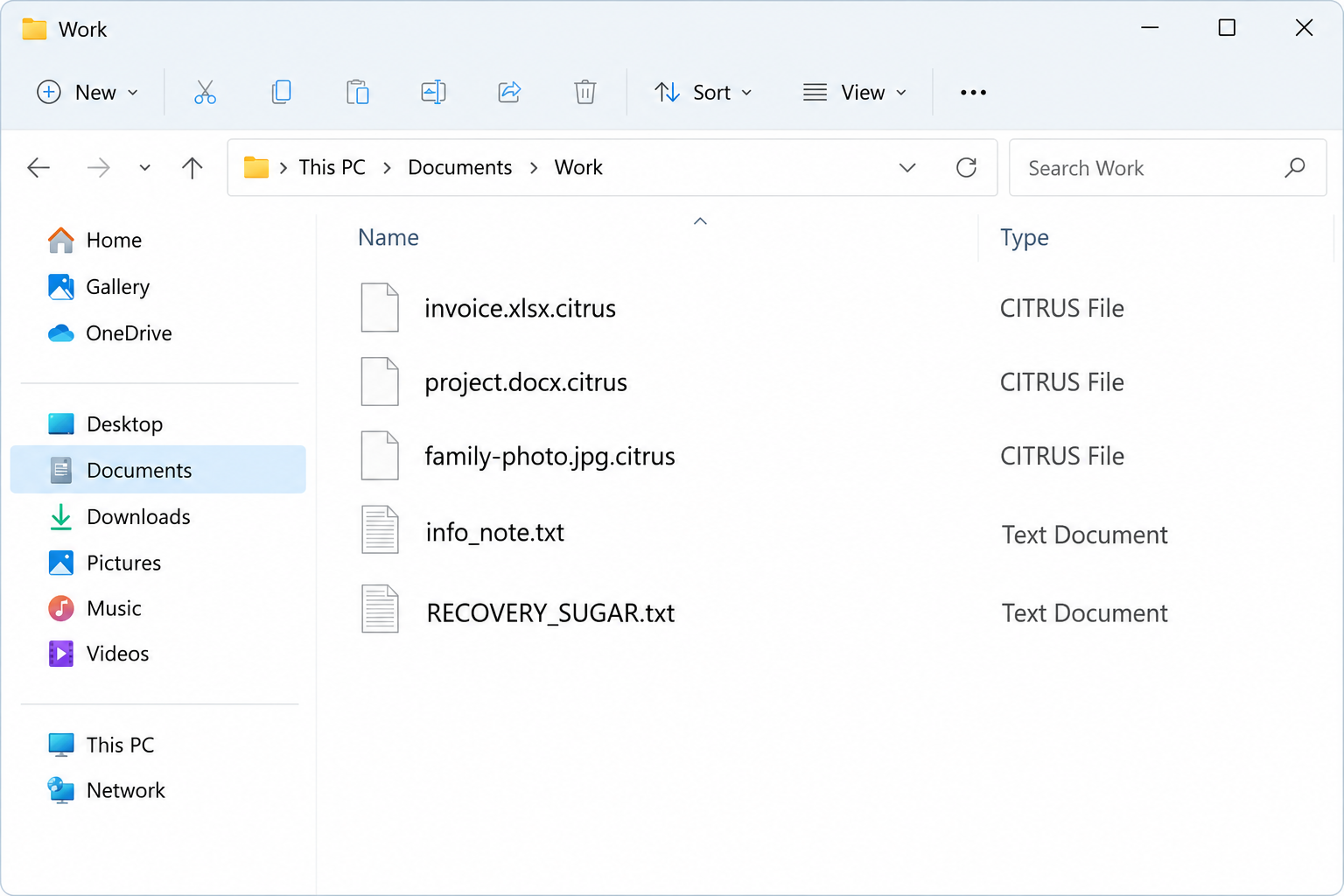Click the Paste clipboard icon
Image resolution: width=1344 pixels, height=896 pixels.
357,92
